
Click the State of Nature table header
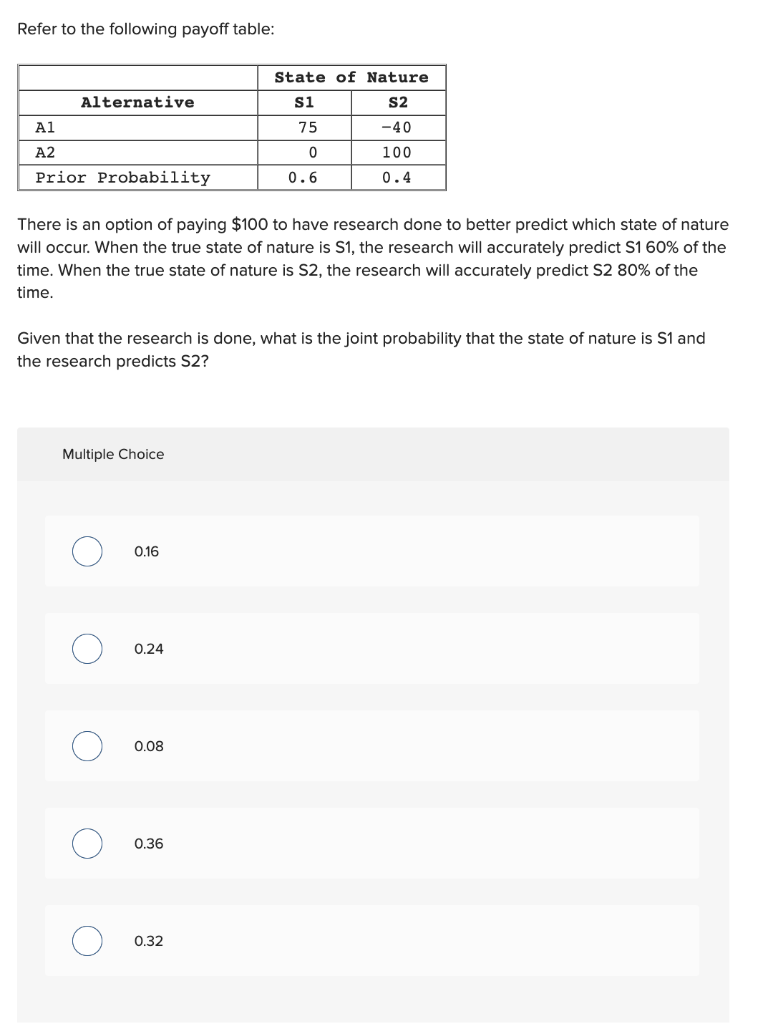pos(352,77)
